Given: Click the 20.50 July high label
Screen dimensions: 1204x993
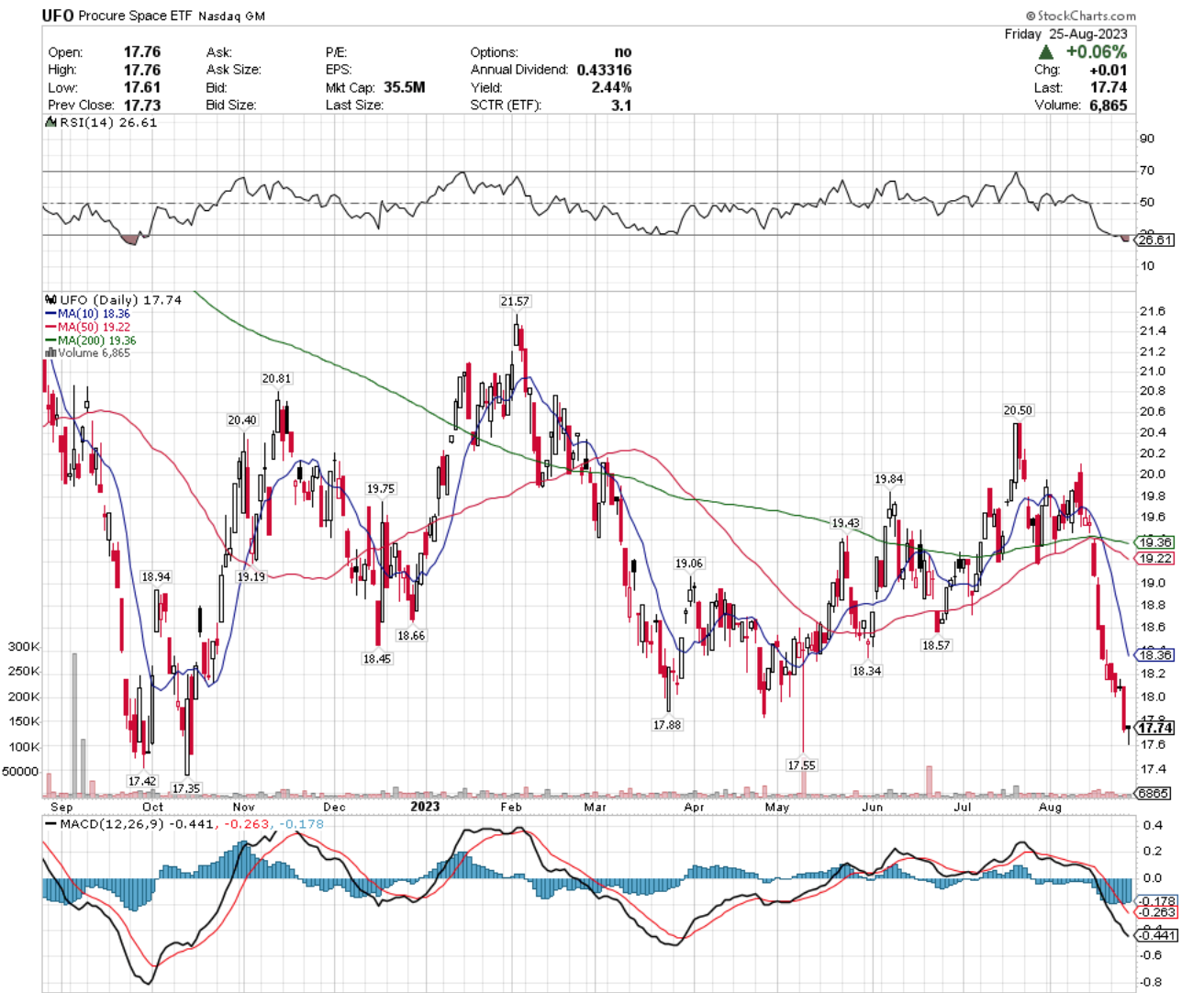Looking at the screenshot, I should (1018, 410).
